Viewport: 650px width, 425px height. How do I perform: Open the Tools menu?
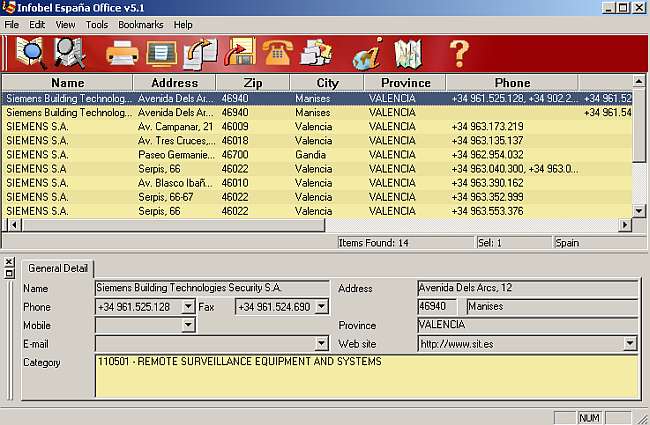97,25
